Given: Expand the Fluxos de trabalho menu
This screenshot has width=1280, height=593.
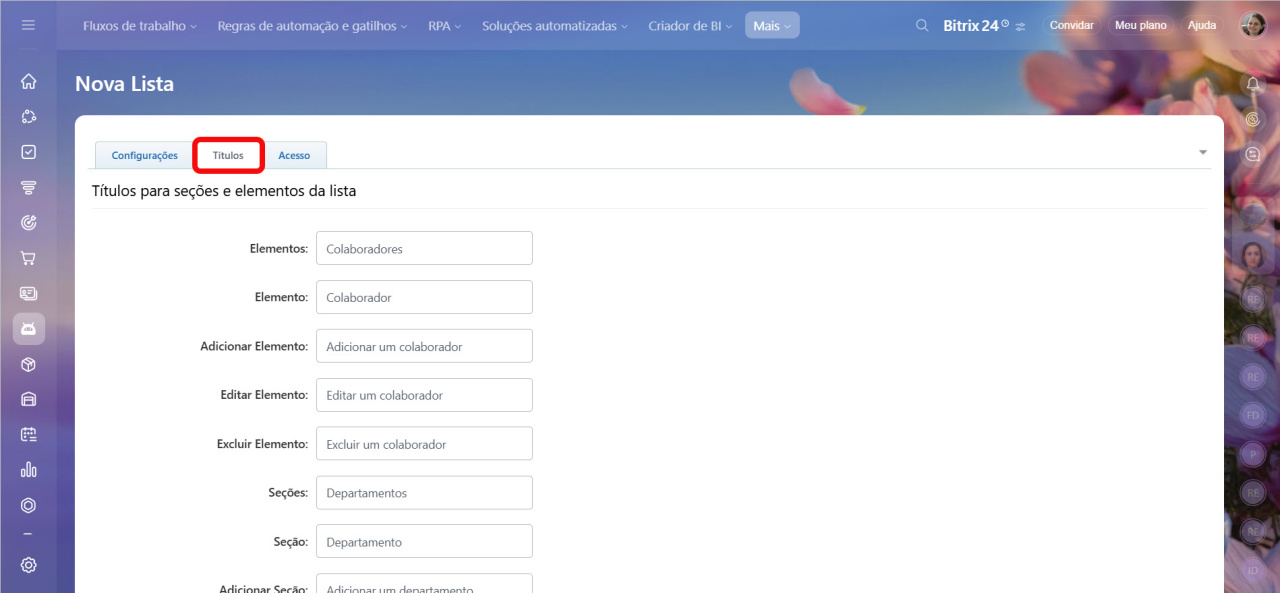Looking at the screenshot, I should tap(139, 26).
